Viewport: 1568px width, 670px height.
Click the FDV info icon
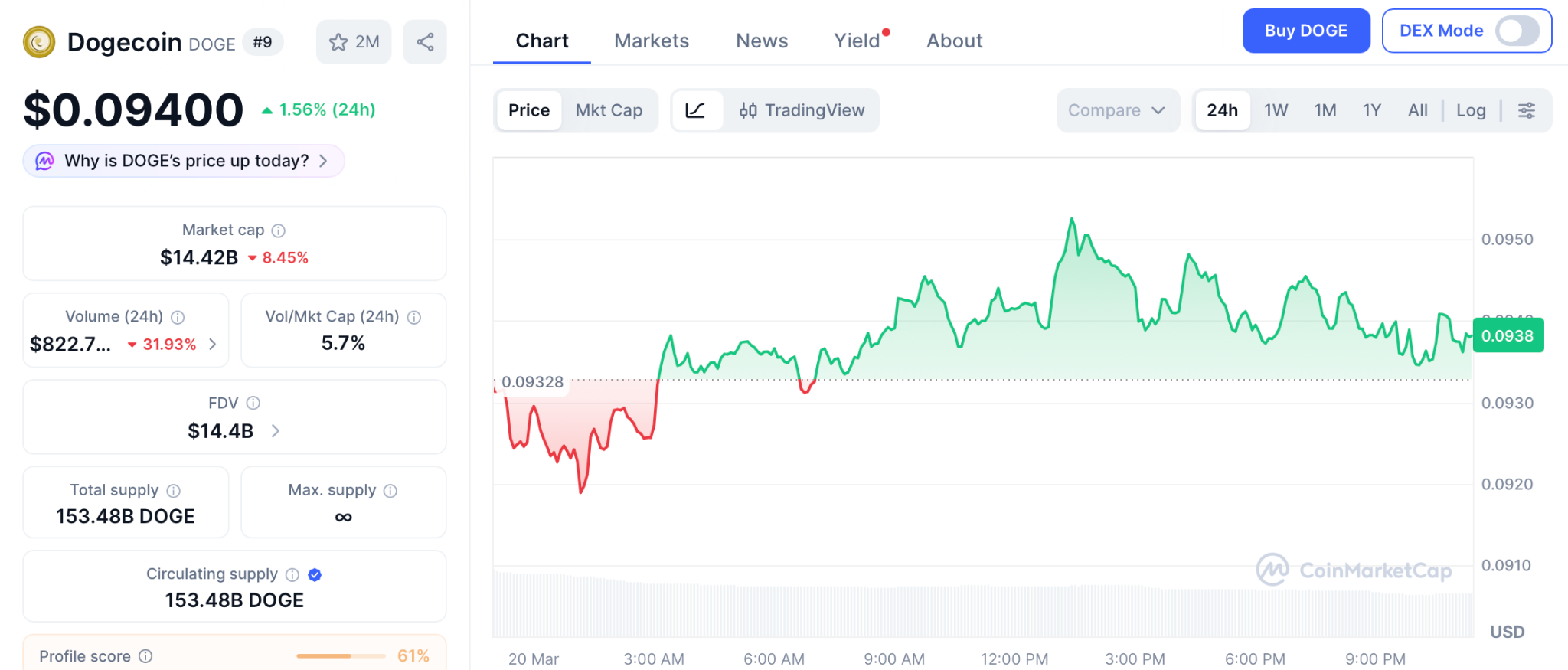[x=253, y=403]
